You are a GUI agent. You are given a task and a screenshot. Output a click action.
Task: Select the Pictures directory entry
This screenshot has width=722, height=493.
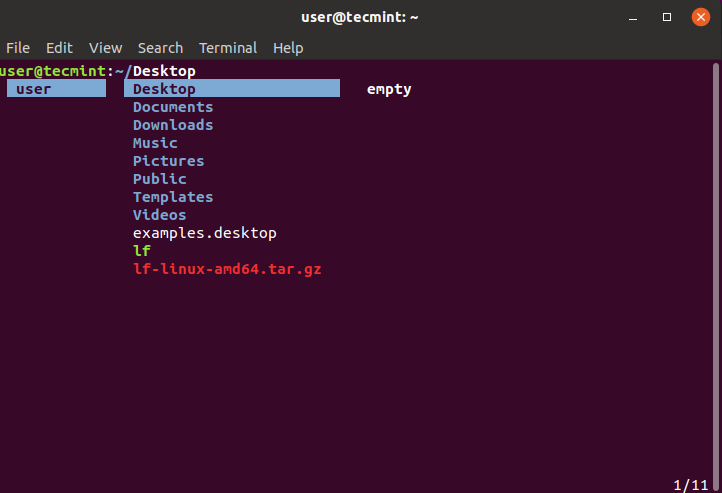pyautogui.click(x=168, y=161)
